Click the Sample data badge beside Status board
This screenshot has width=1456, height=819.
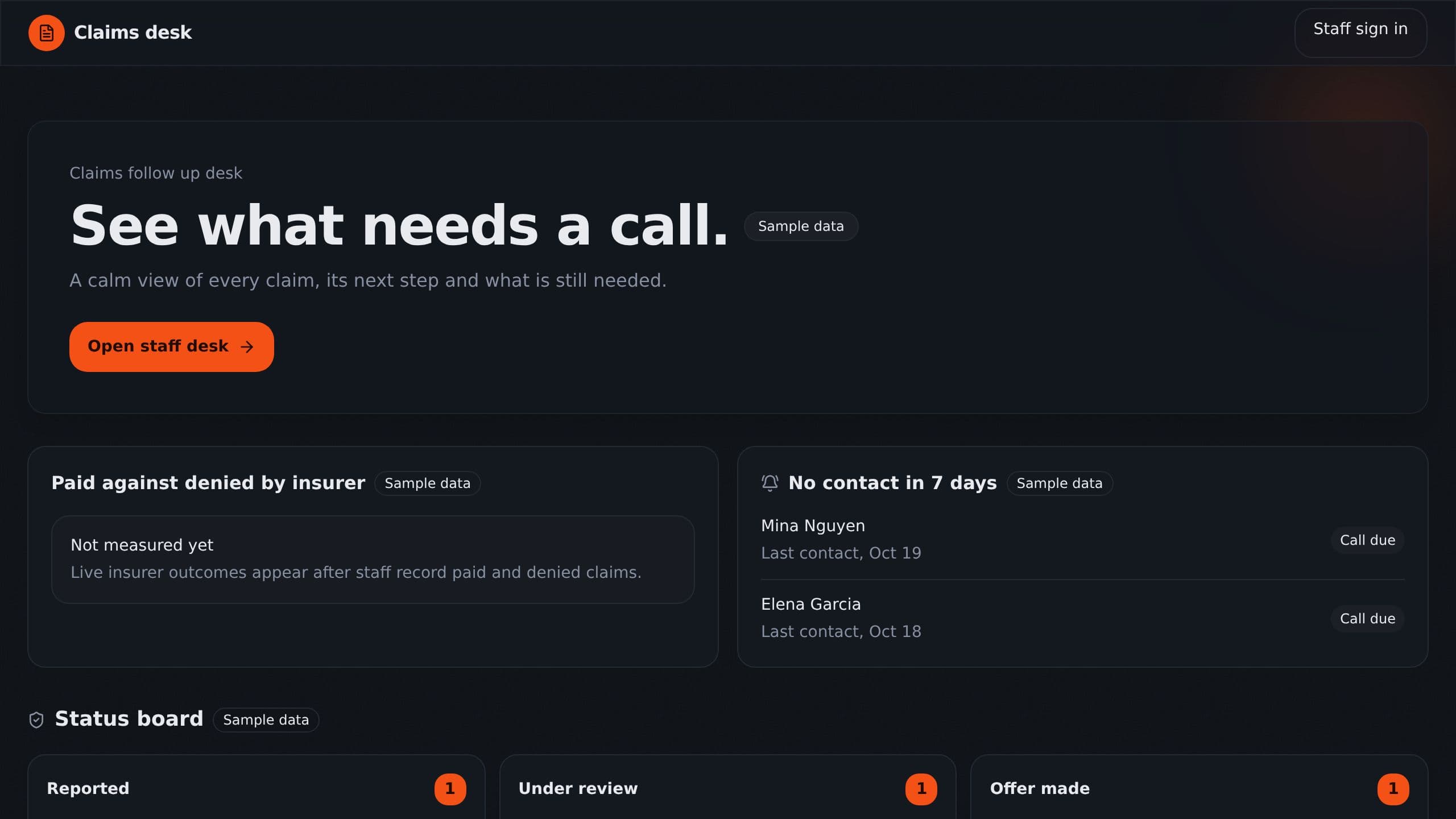click(x=266, y=719)
